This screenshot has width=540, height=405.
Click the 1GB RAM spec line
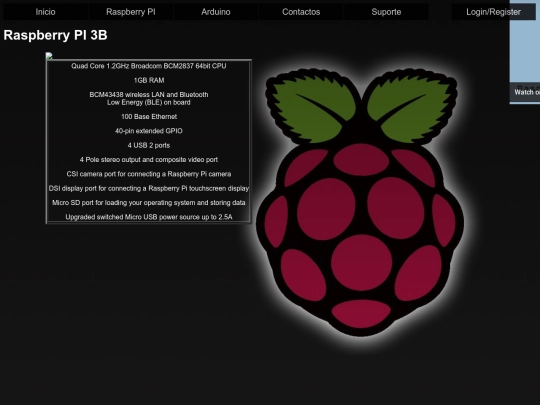tap(149, 80)
